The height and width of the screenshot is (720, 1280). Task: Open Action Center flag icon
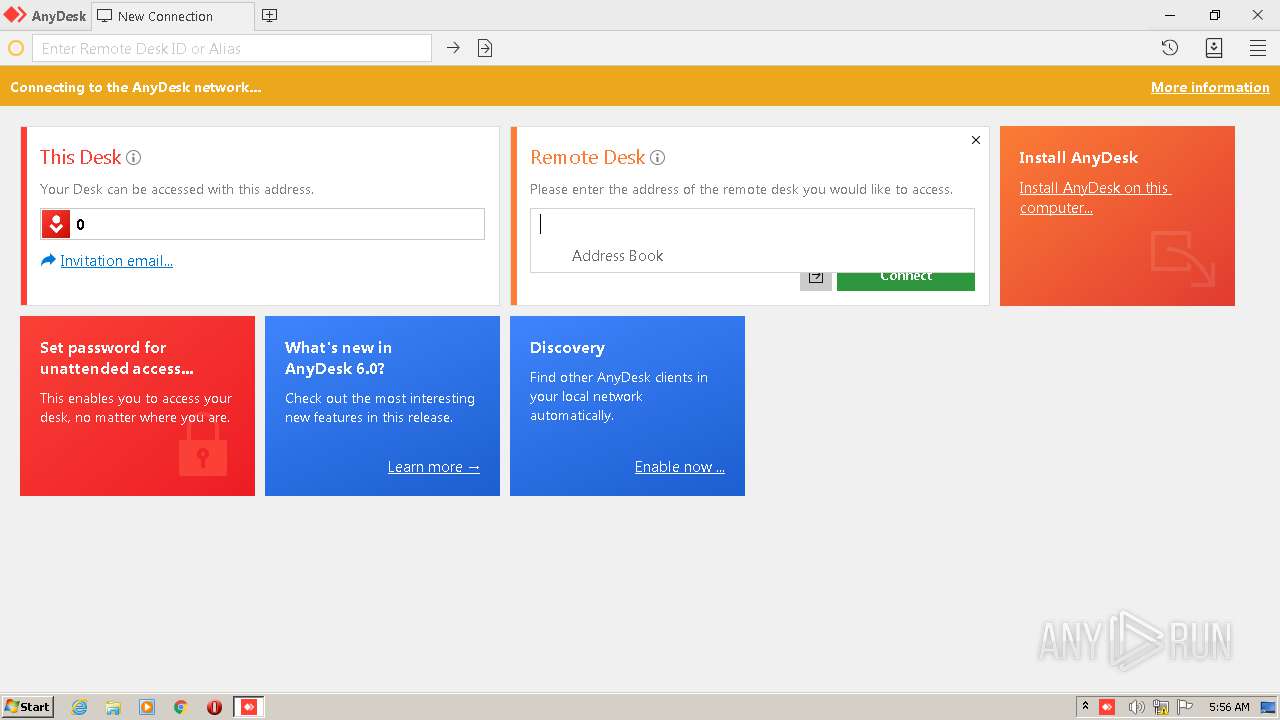1185,707
